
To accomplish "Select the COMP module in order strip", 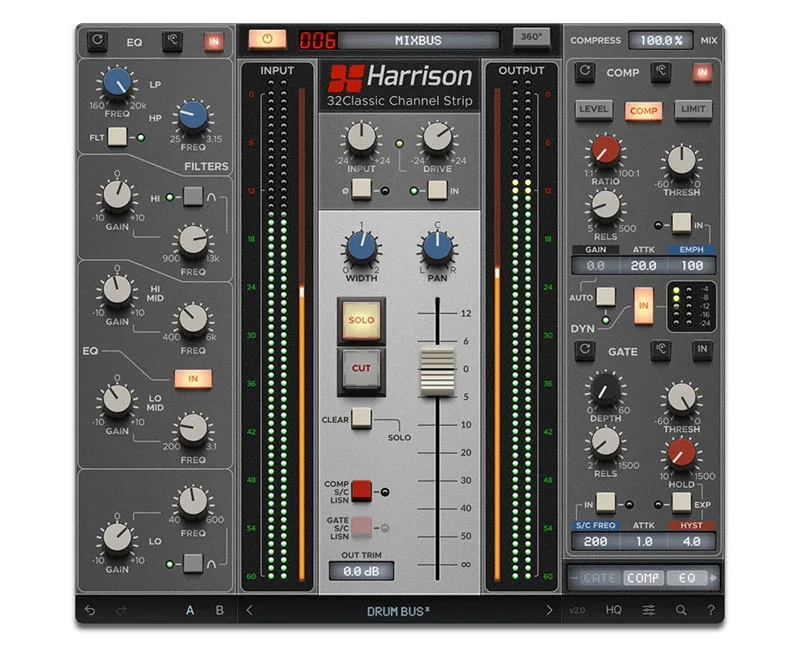I will 643,578.
